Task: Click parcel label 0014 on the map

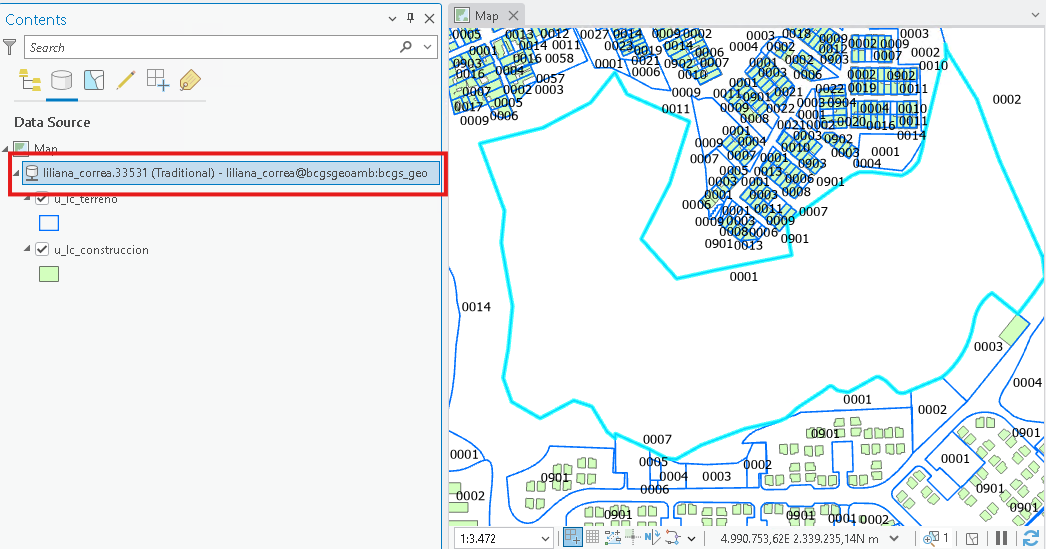Action: [476, 307]
